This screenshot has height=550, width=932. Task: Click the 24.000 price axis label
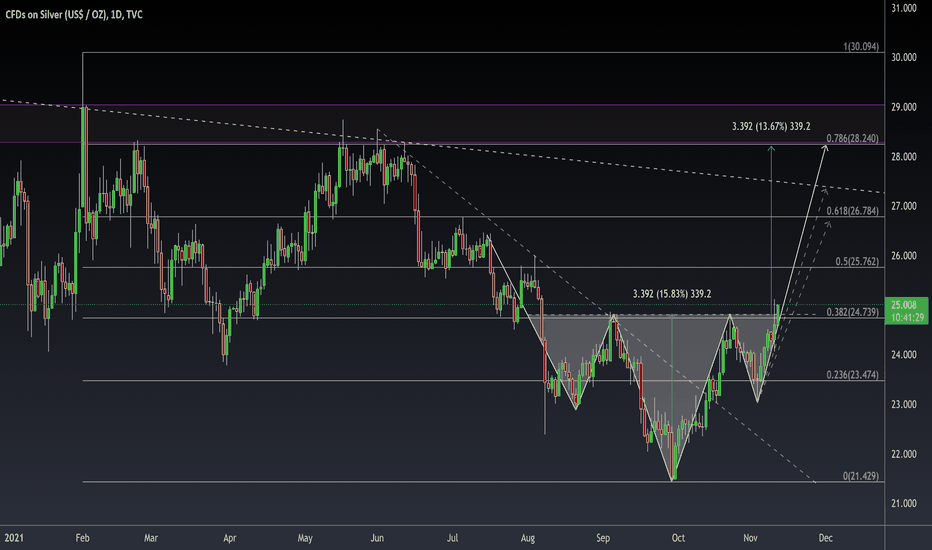coord(903,355)
